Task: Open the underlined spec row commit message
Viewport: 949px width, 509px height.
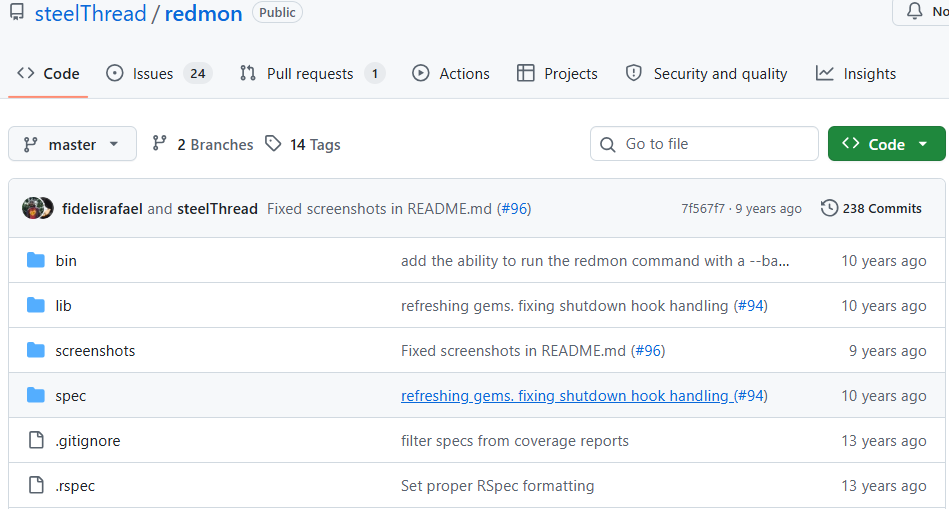Action: coord(564,395)
